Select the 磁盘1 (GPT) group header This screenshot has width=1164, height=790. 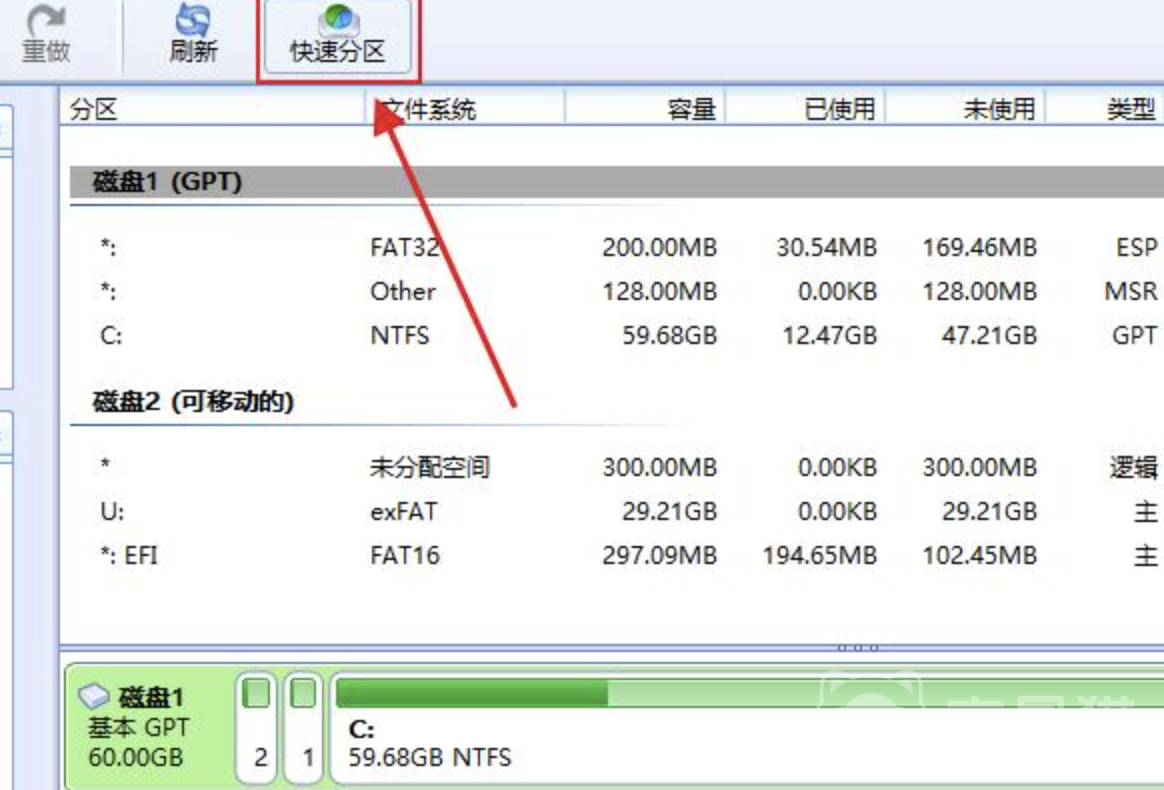[168, 182]
